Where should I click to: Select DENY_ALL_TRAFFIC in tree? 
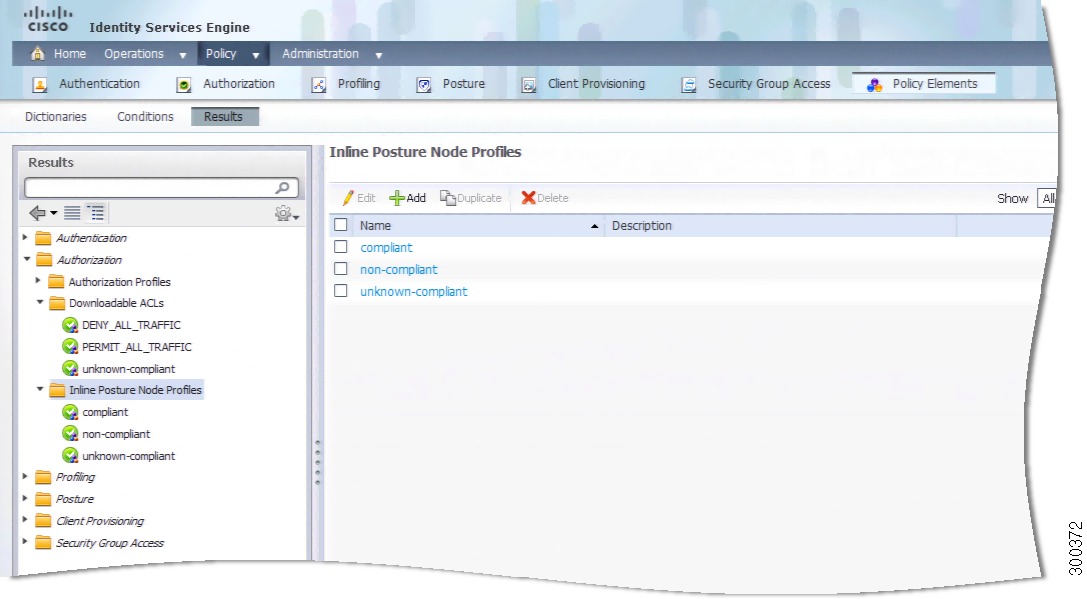tap(131, 325)
